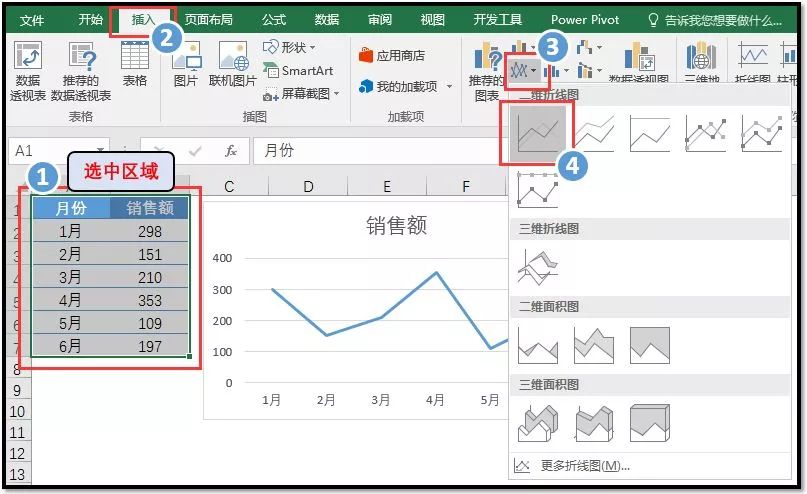Click the fx insert function icon
Image resolution: width=807 pixels, height=494 pixels.
tap(231, 151)
